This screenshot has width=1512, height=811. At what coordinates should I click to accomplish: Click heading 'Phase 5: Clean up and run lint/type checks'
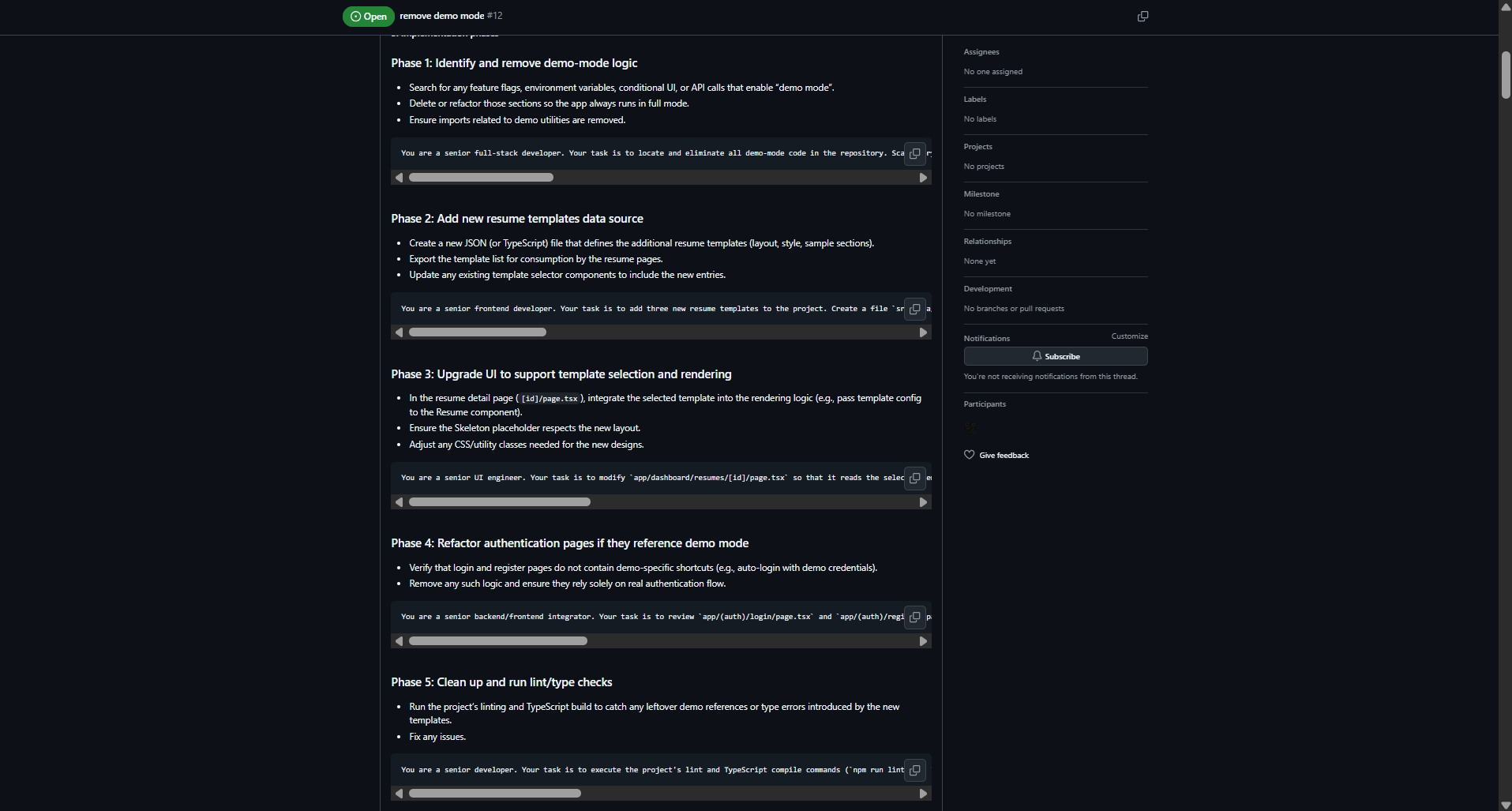pos(501,682)
